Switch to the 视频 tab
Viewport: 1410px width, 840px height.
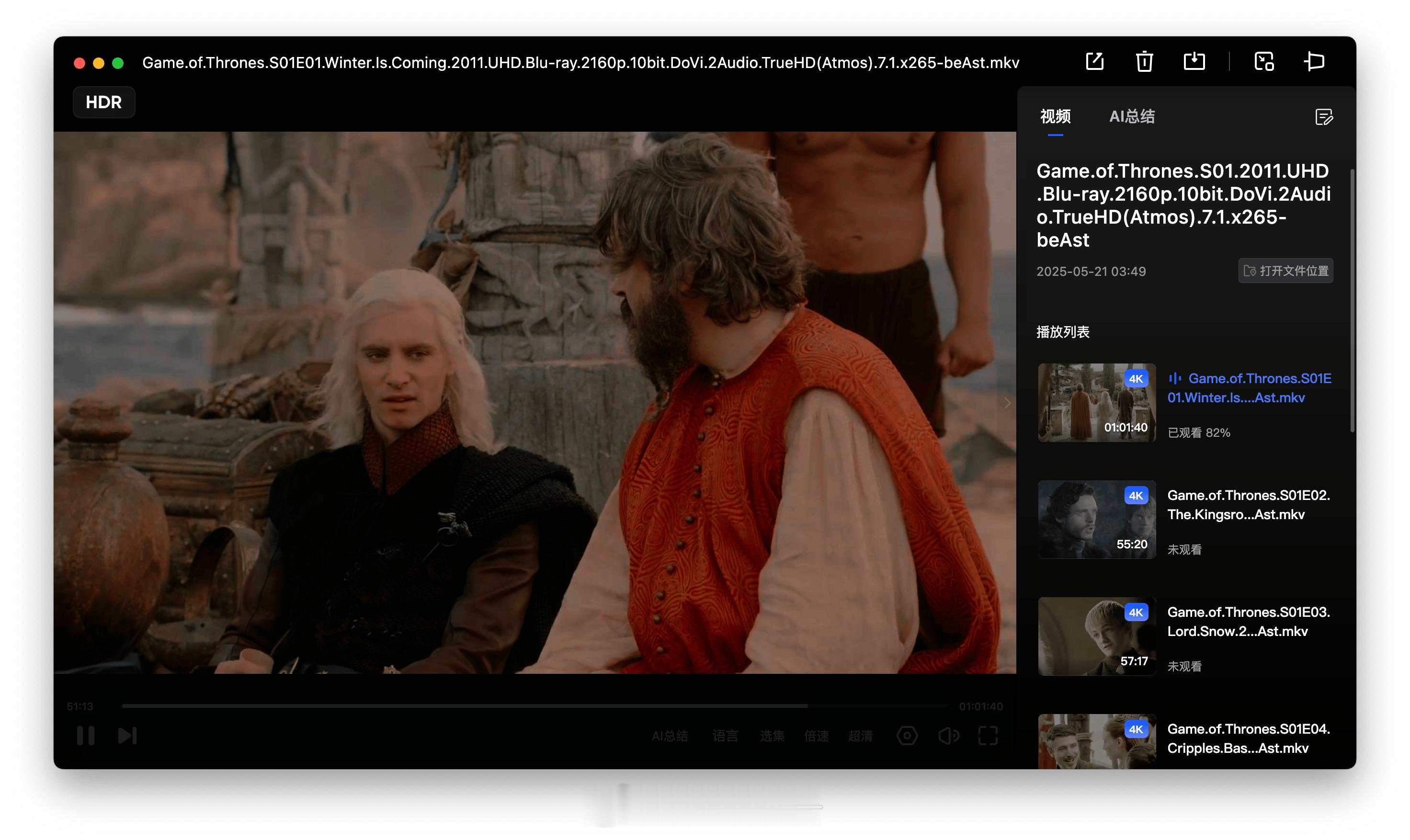[x=1055, y=116]
